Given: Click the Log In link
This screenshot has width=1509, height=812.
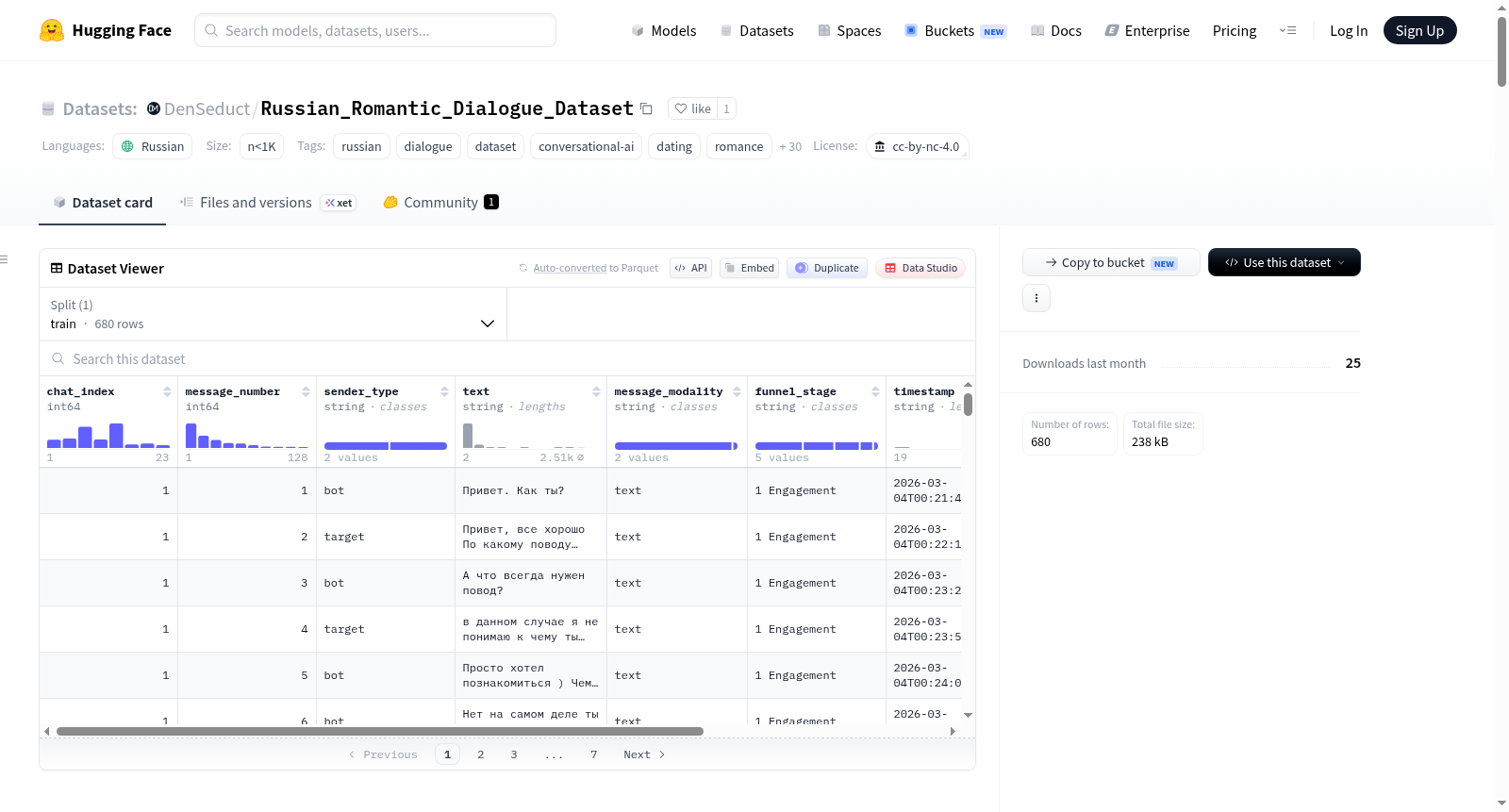Looking at the screenshot, I should tap(1349, 30).
